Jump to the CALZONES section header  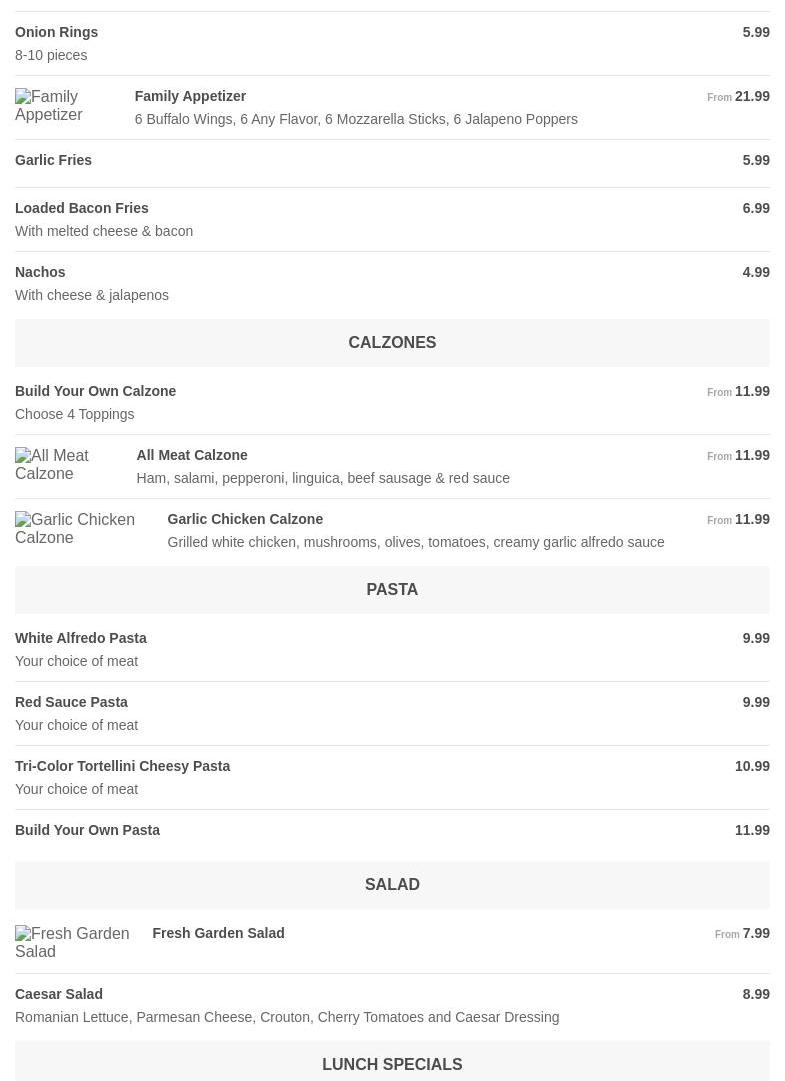click(392, 343)
